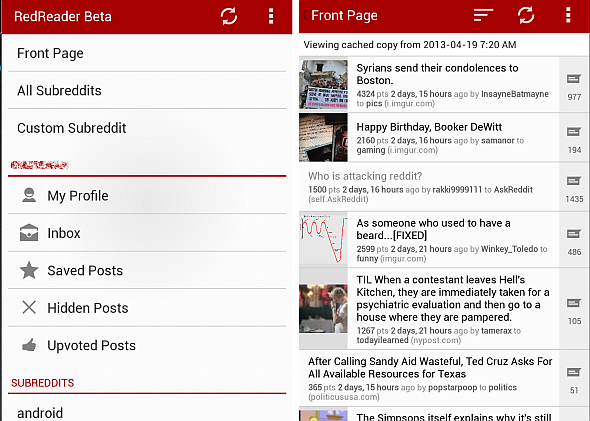The image size is (590, 421).
Task: Tap Custom Subreddit entry
Action: click(147, 128)
